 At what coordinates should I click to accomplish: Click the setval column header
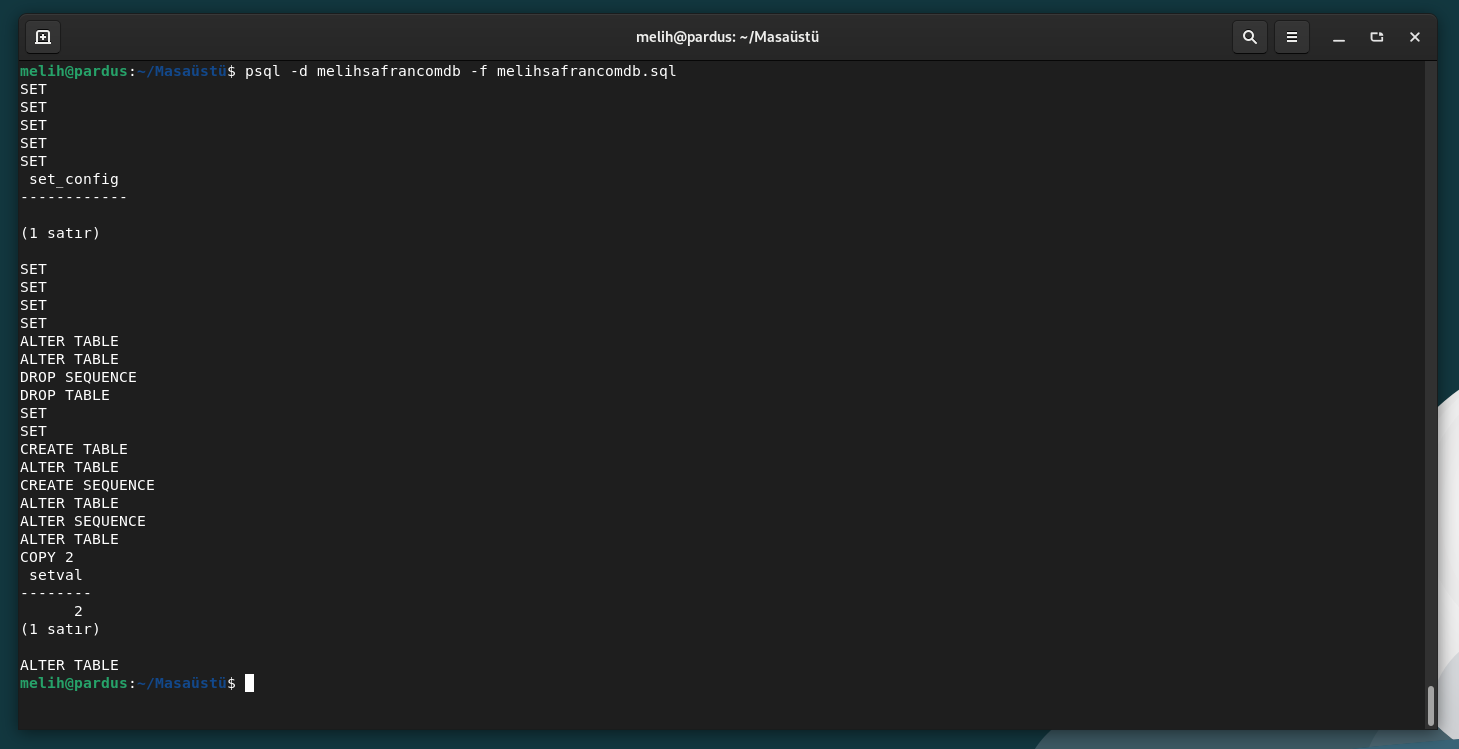(56, 575)
